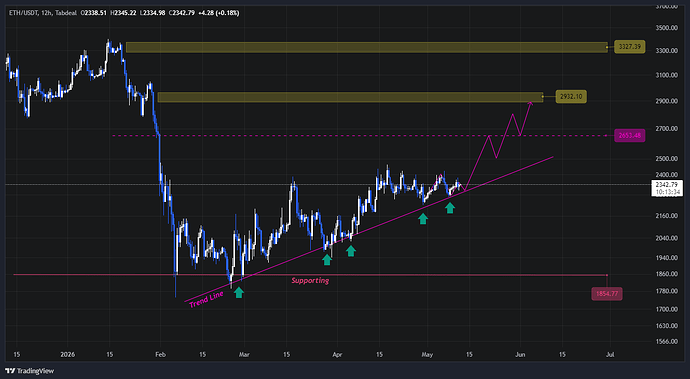This screenshot has height=379, width=690.
Task: Select the dashed magenta horizontal line
Action: [360, 136]
